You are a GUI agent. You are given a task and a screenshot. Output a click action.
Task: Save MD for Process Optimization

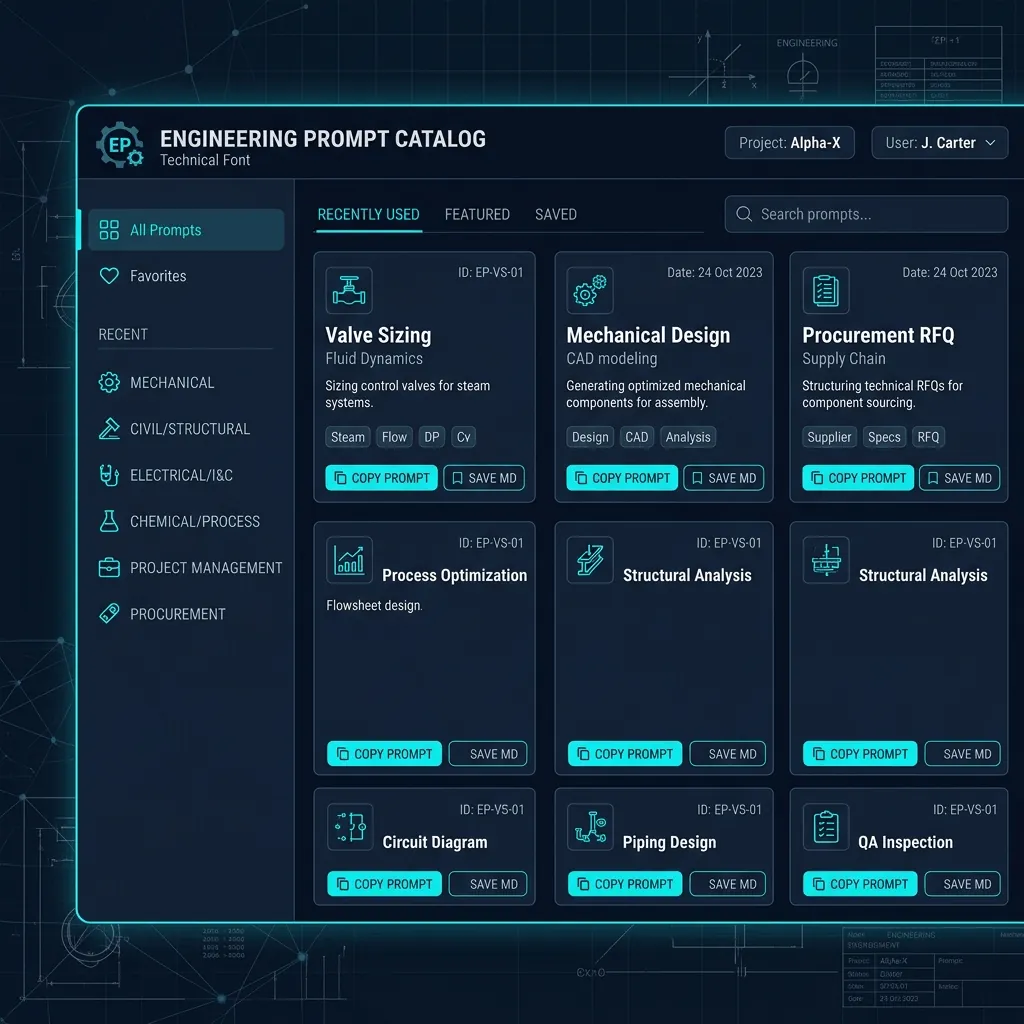click(488, 753)
